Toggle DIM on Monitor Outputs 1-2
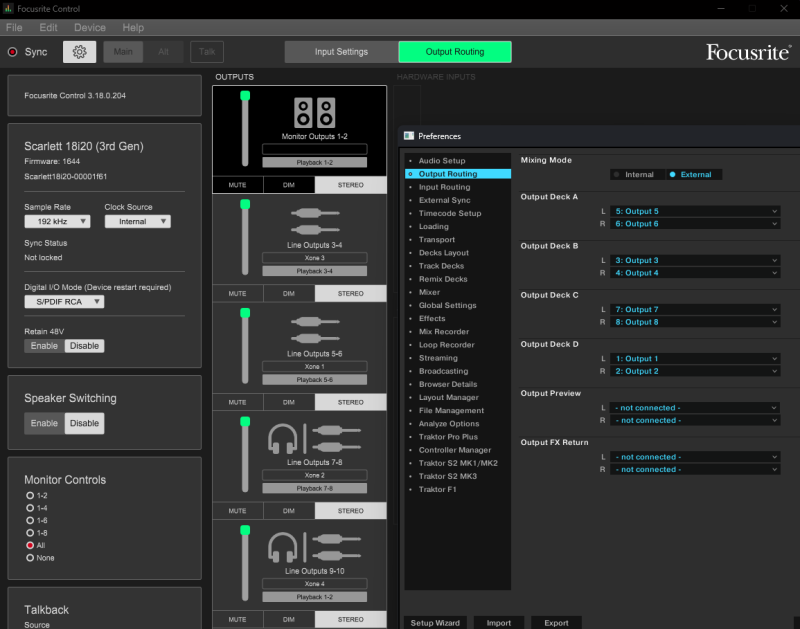800x629 pixels. (289, 185)
